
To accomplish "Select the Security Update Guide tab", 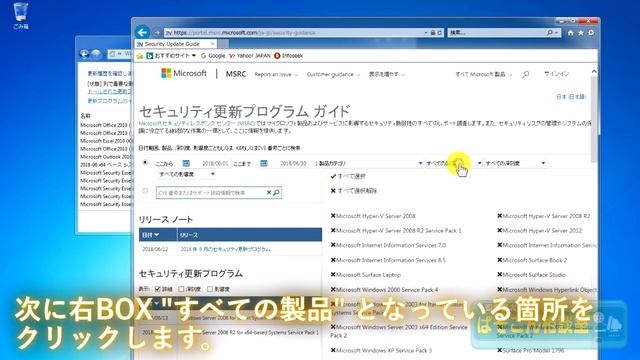I will [x=173, y=44].
